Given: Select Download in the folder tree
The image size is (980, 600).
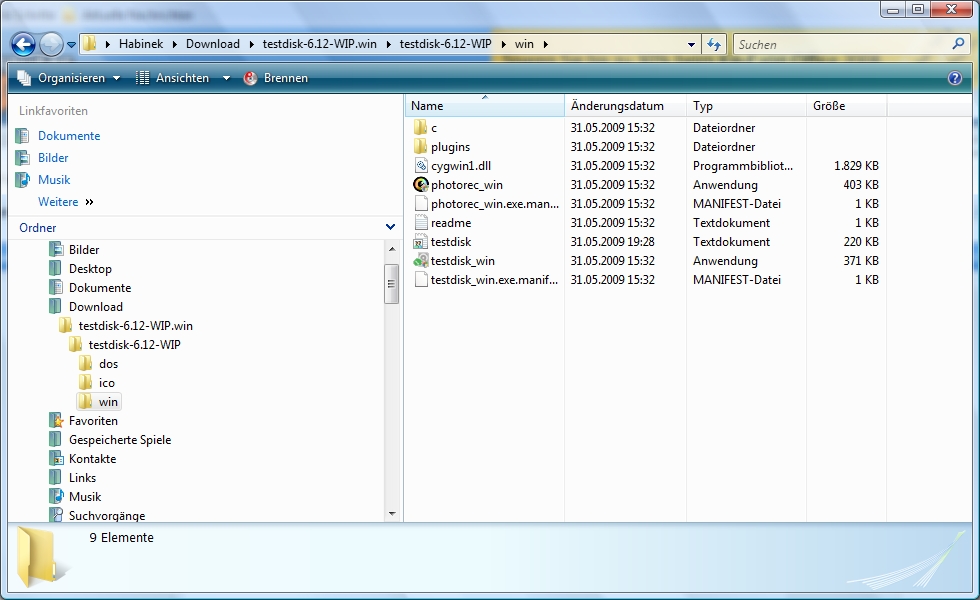Looking at the screenshot, I should tap(96, 307).
